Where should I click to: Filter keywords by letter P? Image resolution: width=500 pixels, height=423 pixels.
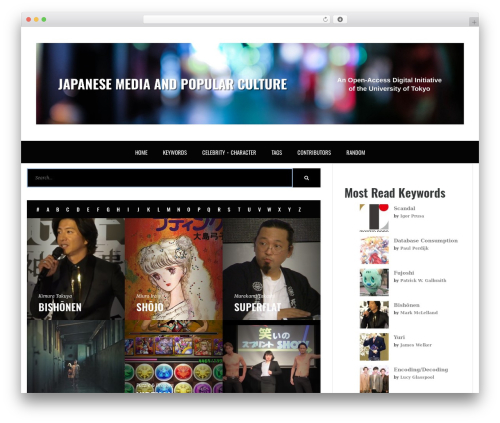(x=199, y=210)
